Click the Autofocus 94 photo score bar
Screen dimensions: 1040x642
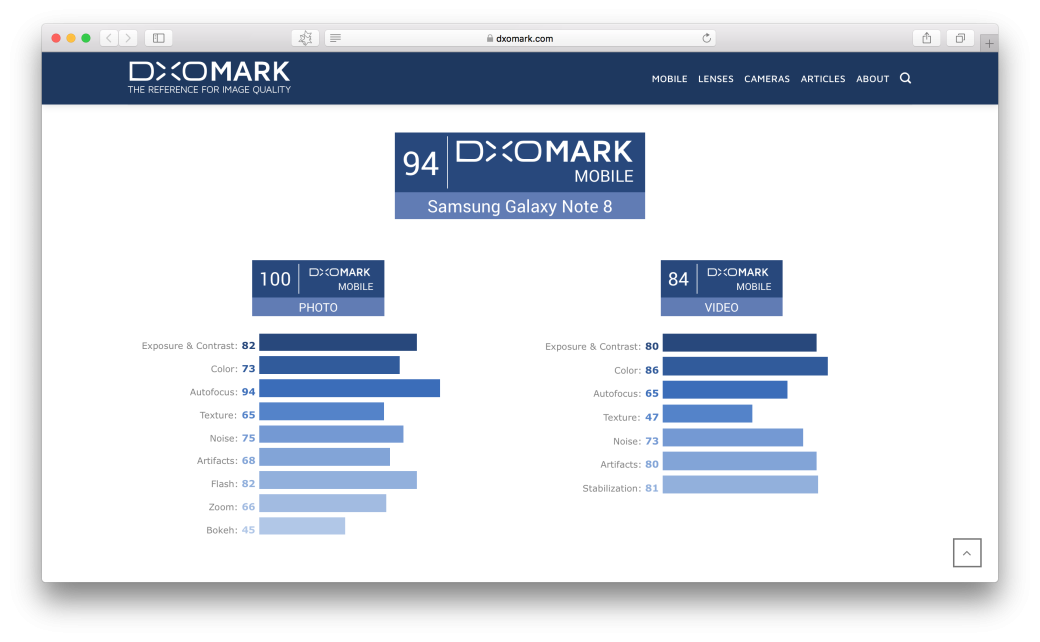(349, 389)
